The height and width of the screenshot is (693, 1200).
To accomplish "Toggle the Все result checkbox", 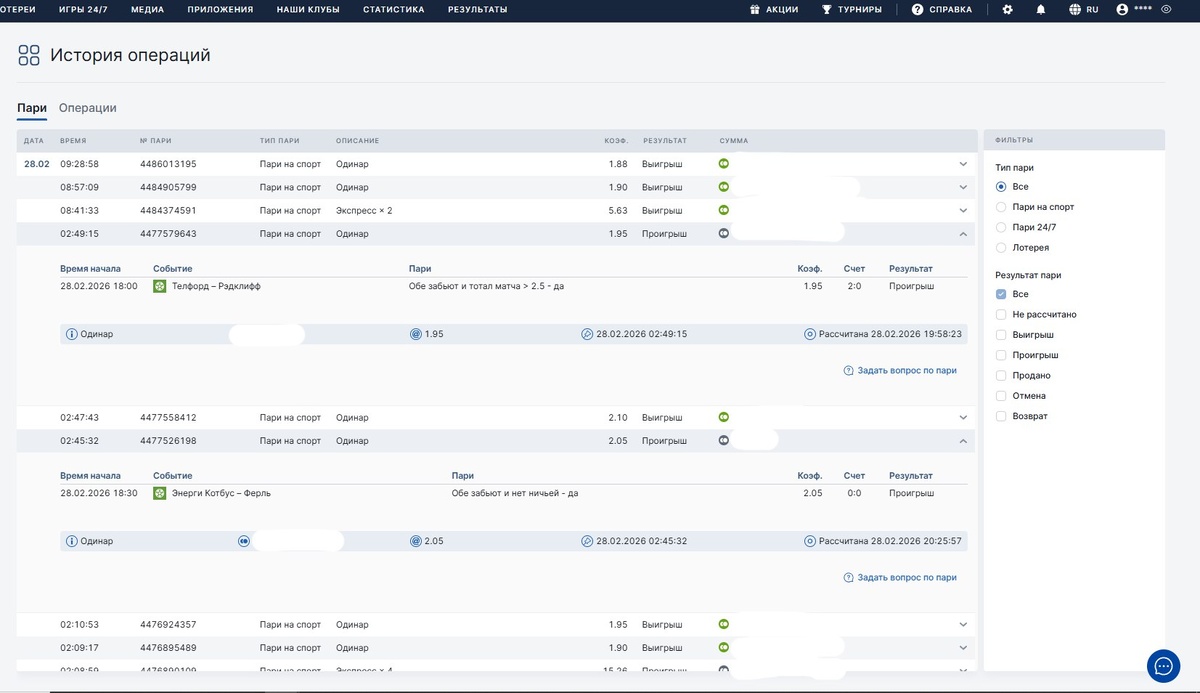I will [x=1001, y=295].
